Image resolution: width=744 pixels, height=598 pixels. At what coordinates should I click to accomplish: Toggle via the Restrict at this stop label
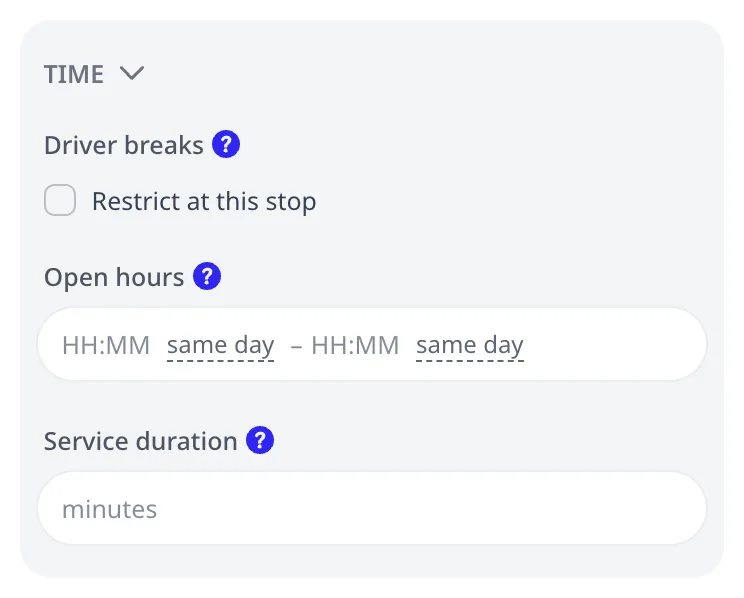click(x=204, y=201)
